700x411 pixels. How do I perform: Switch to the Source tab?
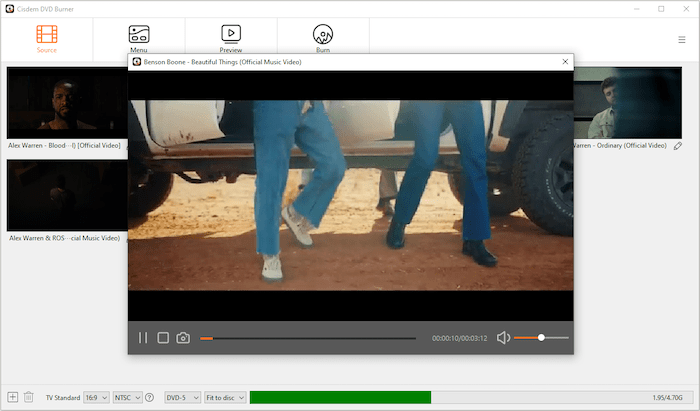pos(46,39)
